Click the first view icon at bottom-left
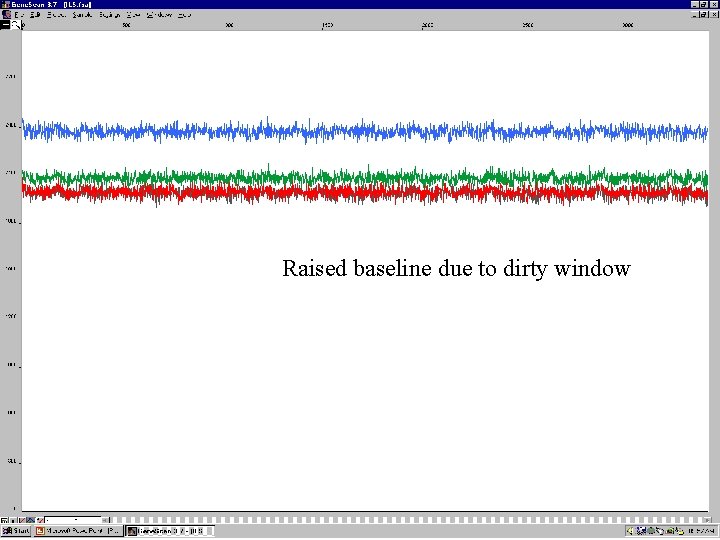Image resolution: width=720 pixels, height=540 pixels. point(5,520)
